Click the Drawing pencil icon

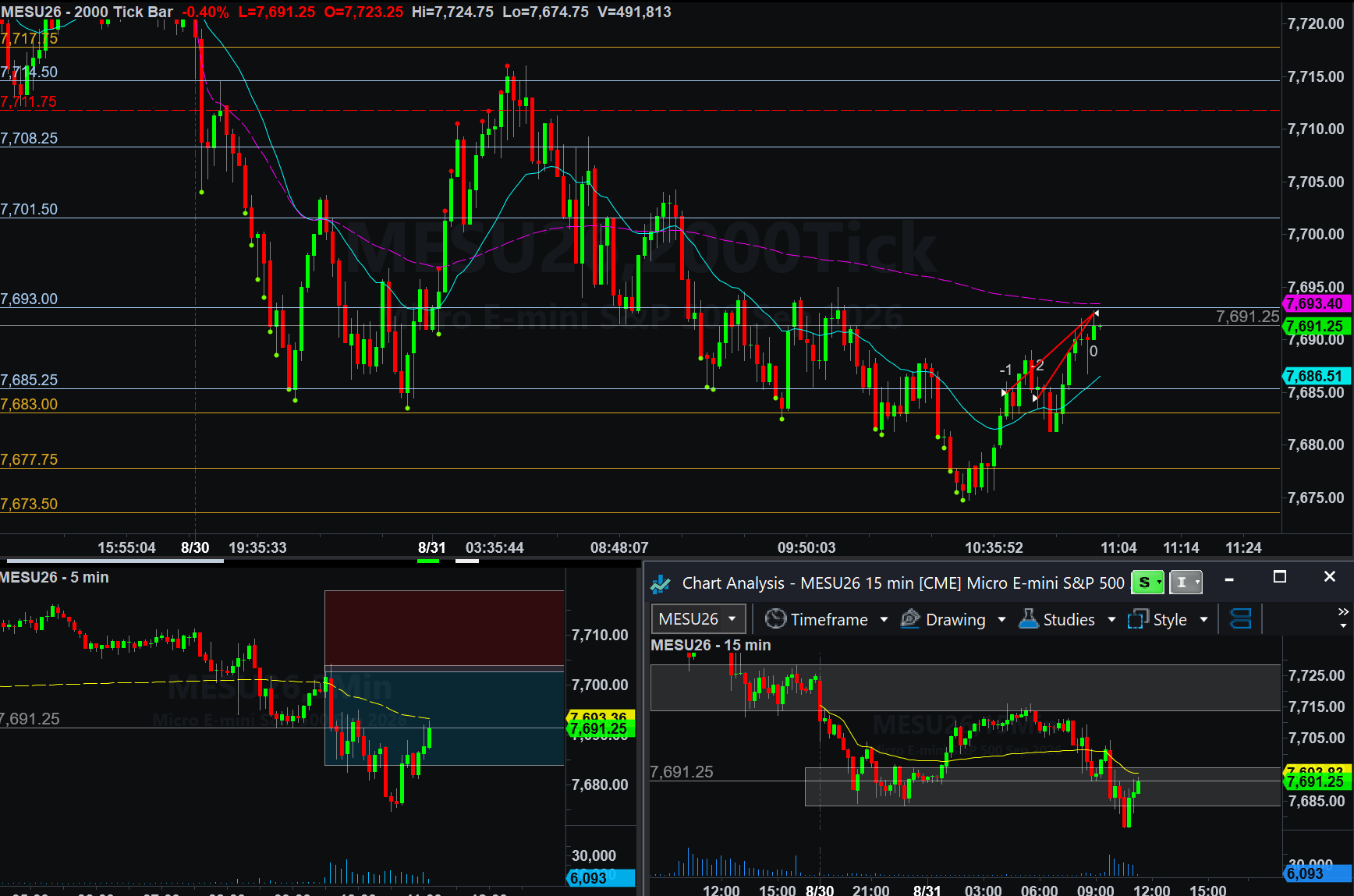(x=910, y=619)
